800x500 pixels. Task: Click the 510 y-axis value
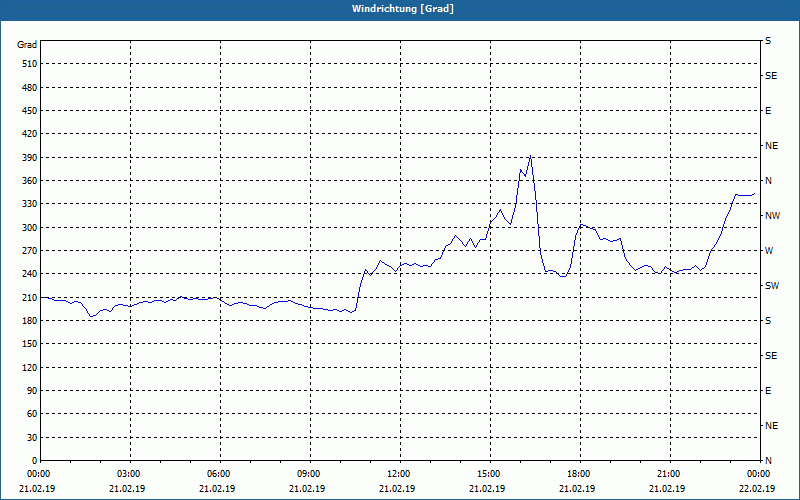30,64
